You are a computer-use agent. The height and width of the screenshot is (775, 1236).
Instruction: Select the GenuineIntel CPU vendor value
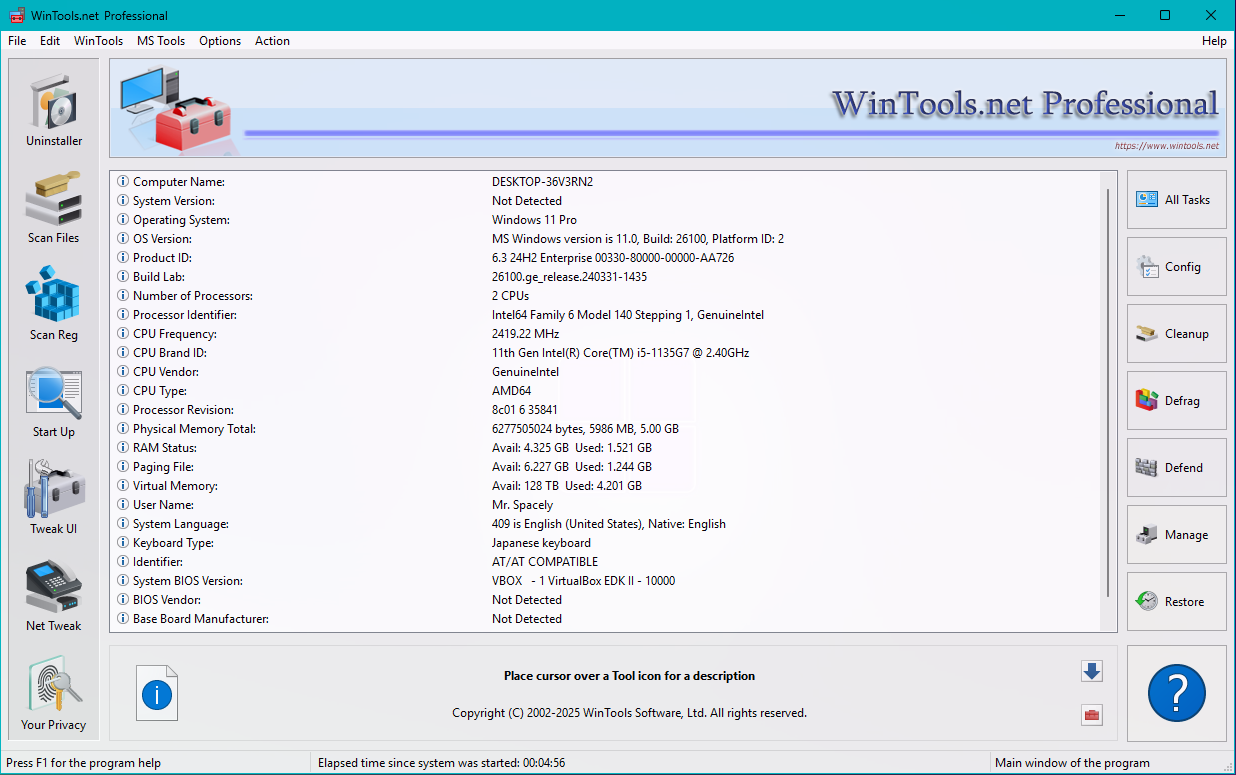click(525, 372)
